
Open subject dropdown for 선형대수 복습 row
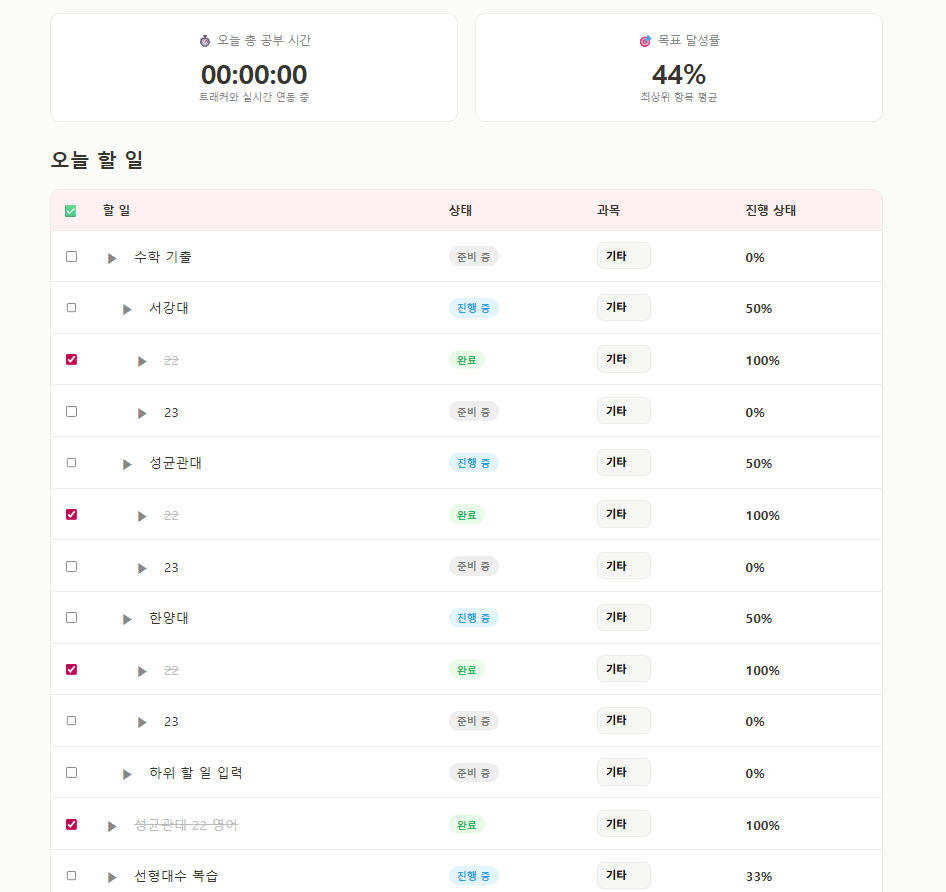623,875
